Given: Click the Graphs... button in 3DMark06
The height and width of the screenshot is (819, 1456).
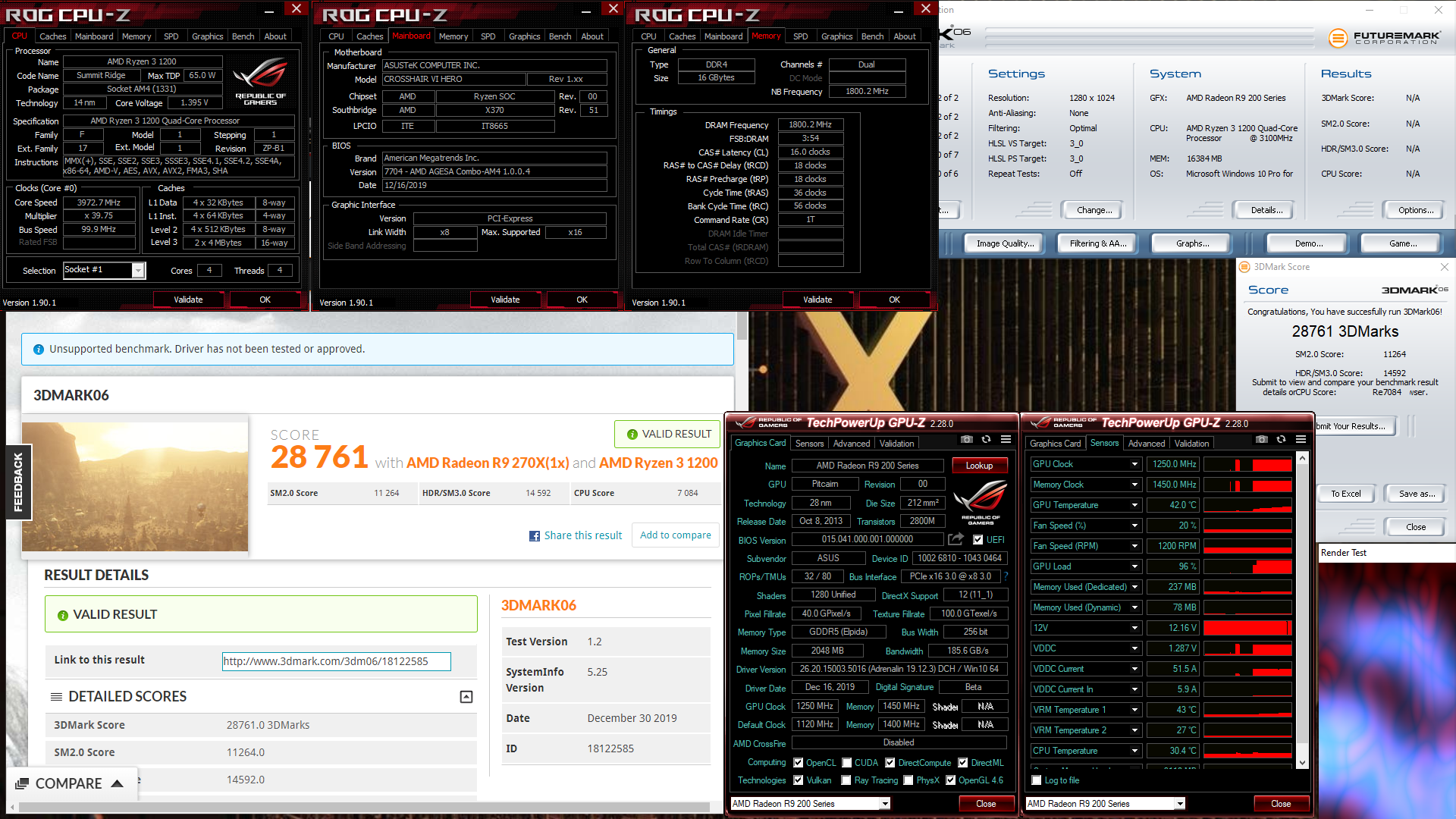Looking at the screenshot, I should [1192, 243].
